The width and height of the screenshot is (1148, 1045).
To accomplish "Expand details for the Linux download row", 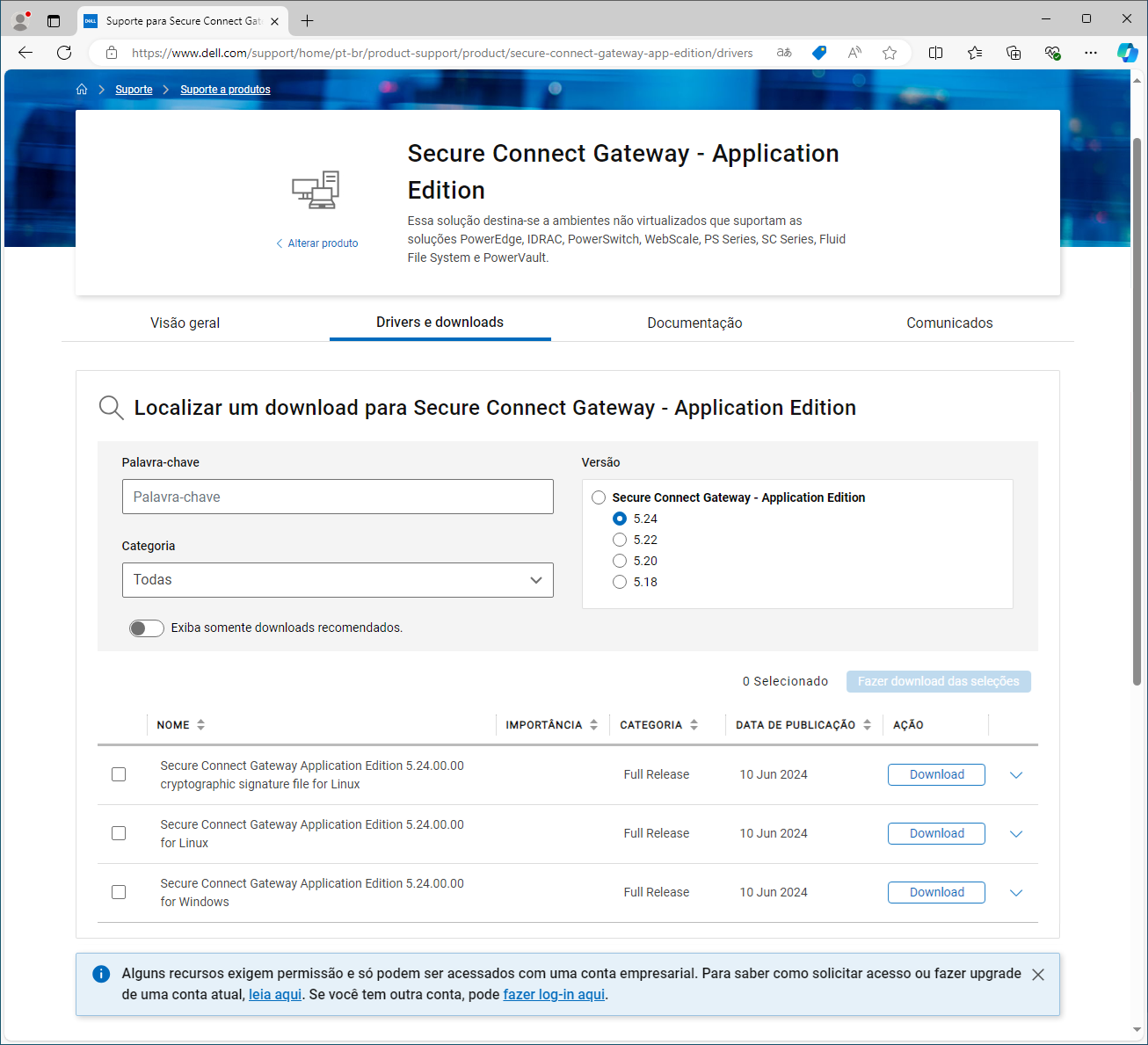I will (1016, 833).
